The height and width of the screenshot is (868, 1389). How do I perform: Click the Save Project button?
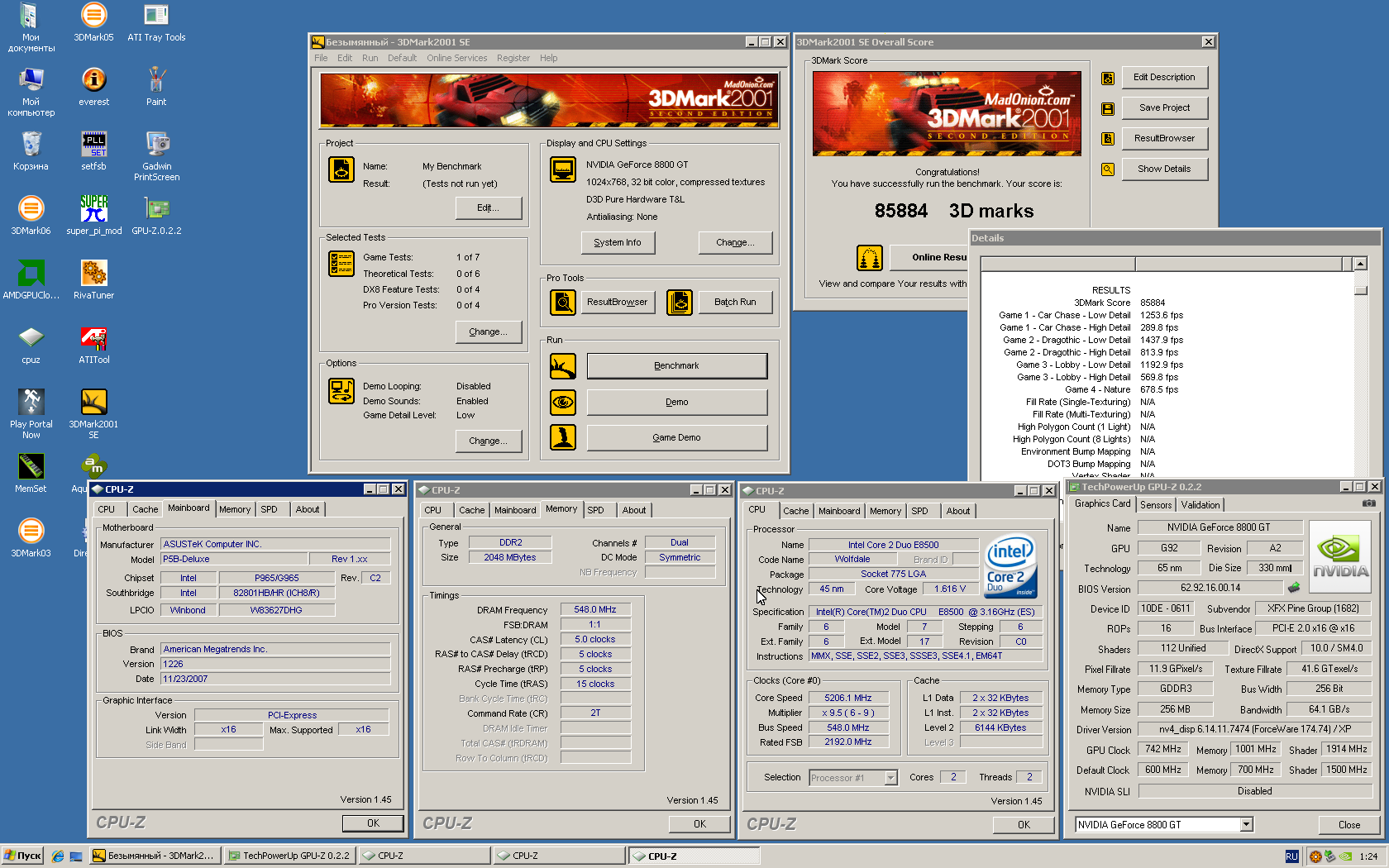click(1164, 107)
